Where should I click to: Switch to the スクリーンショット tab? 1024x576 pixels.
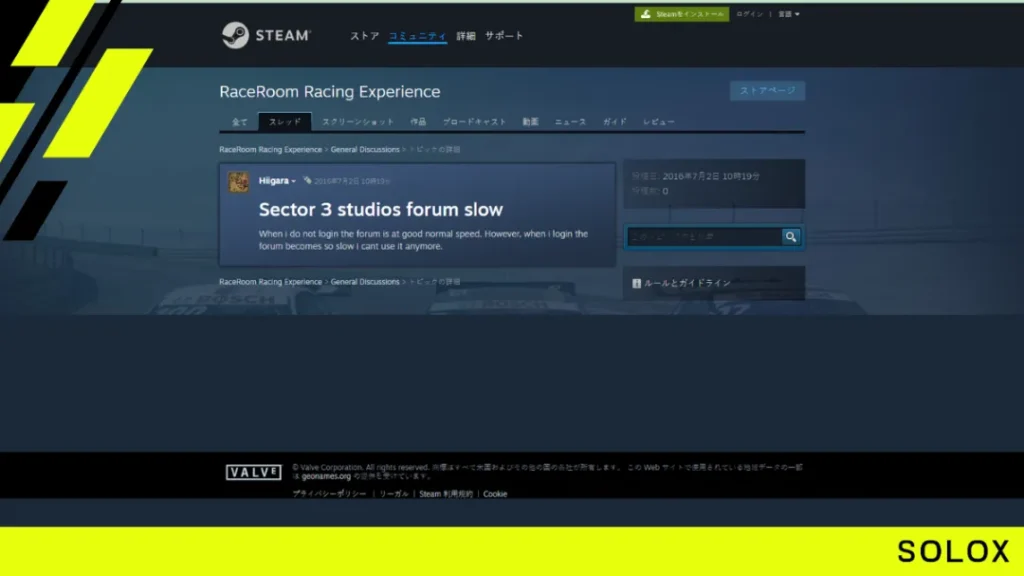pyautogui.click(x=358, y=122)
